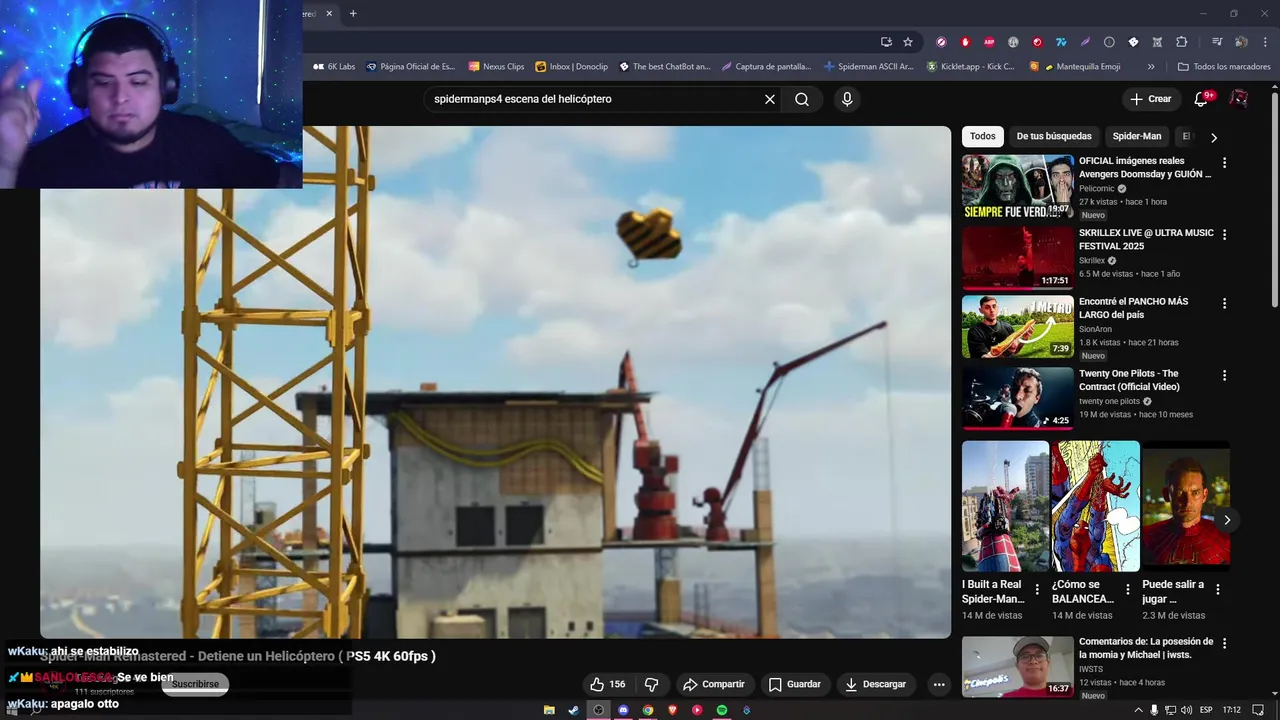Advance the Shorts shelf with next arrow
Screen dimensions: 1280x720
point(1226,520)
